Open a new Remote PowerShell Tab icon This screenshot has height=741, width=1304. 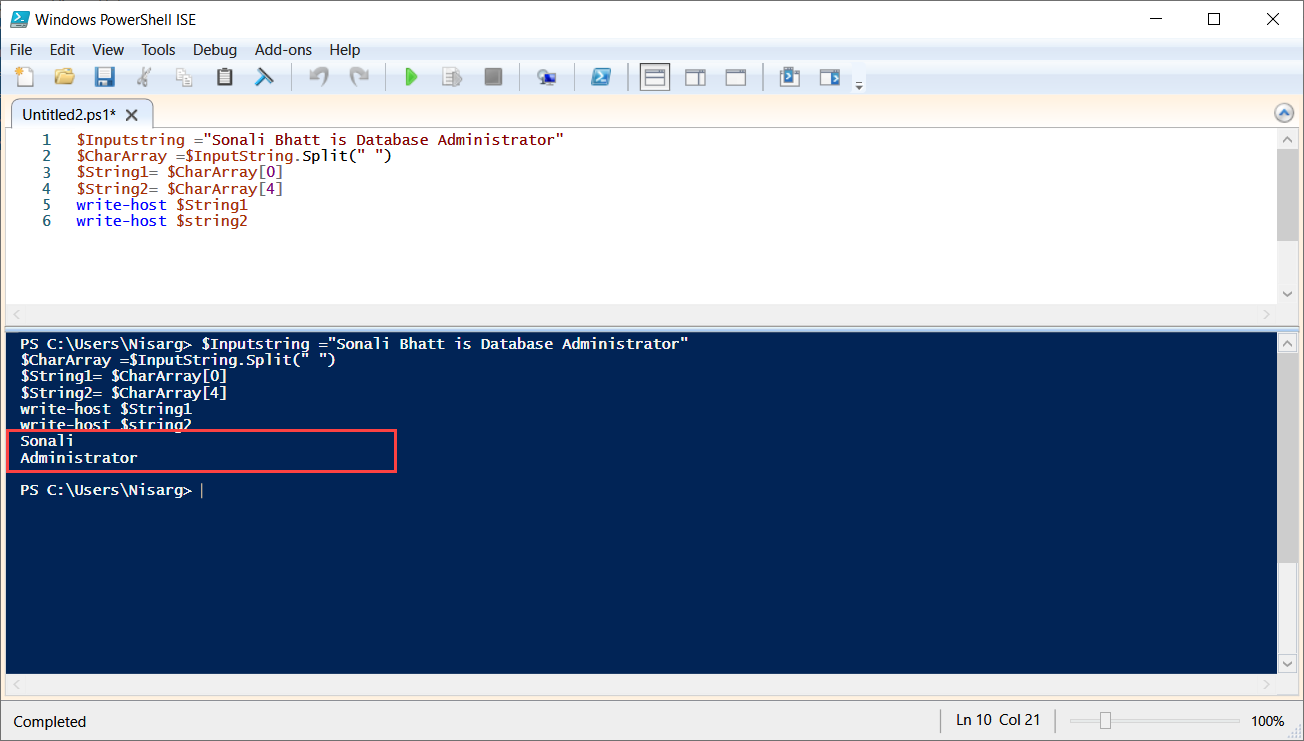[x=546, y=76]
